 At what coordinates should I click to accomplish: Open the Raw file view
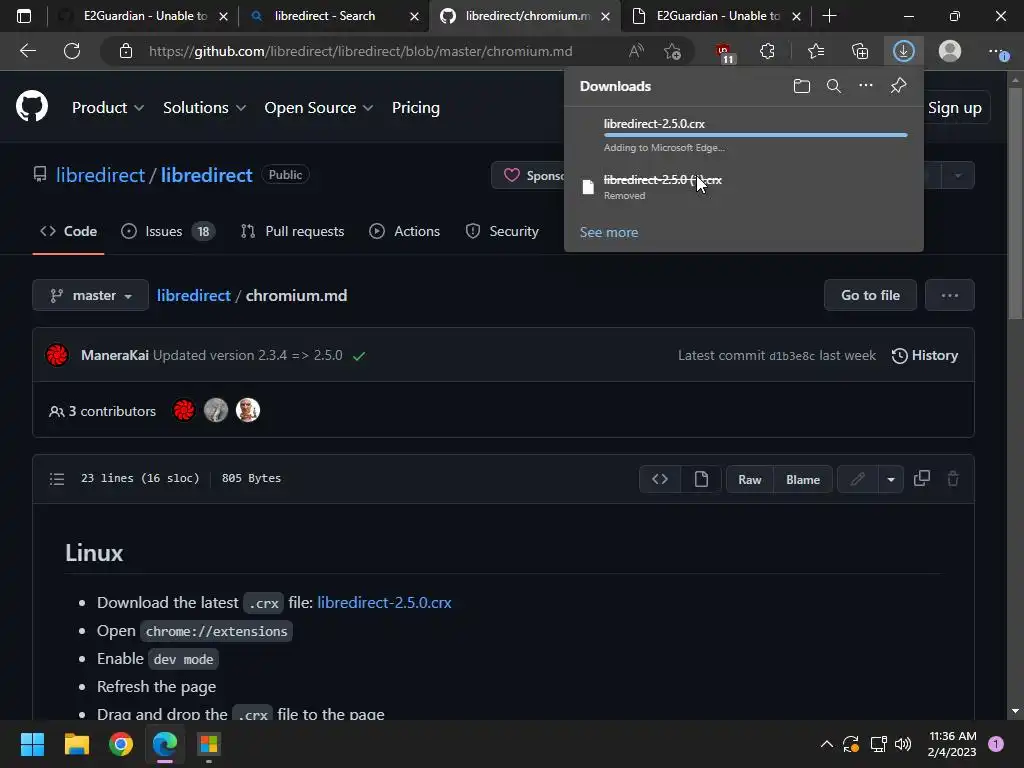coord(750,479)
